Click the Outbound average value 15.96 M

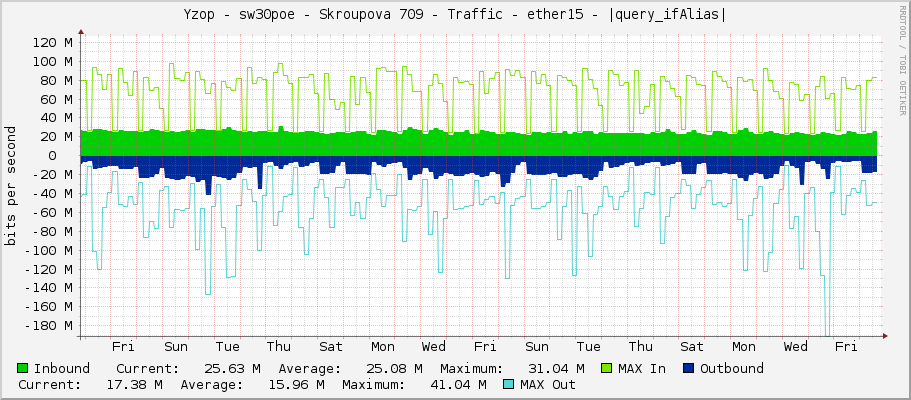point(297,385)
